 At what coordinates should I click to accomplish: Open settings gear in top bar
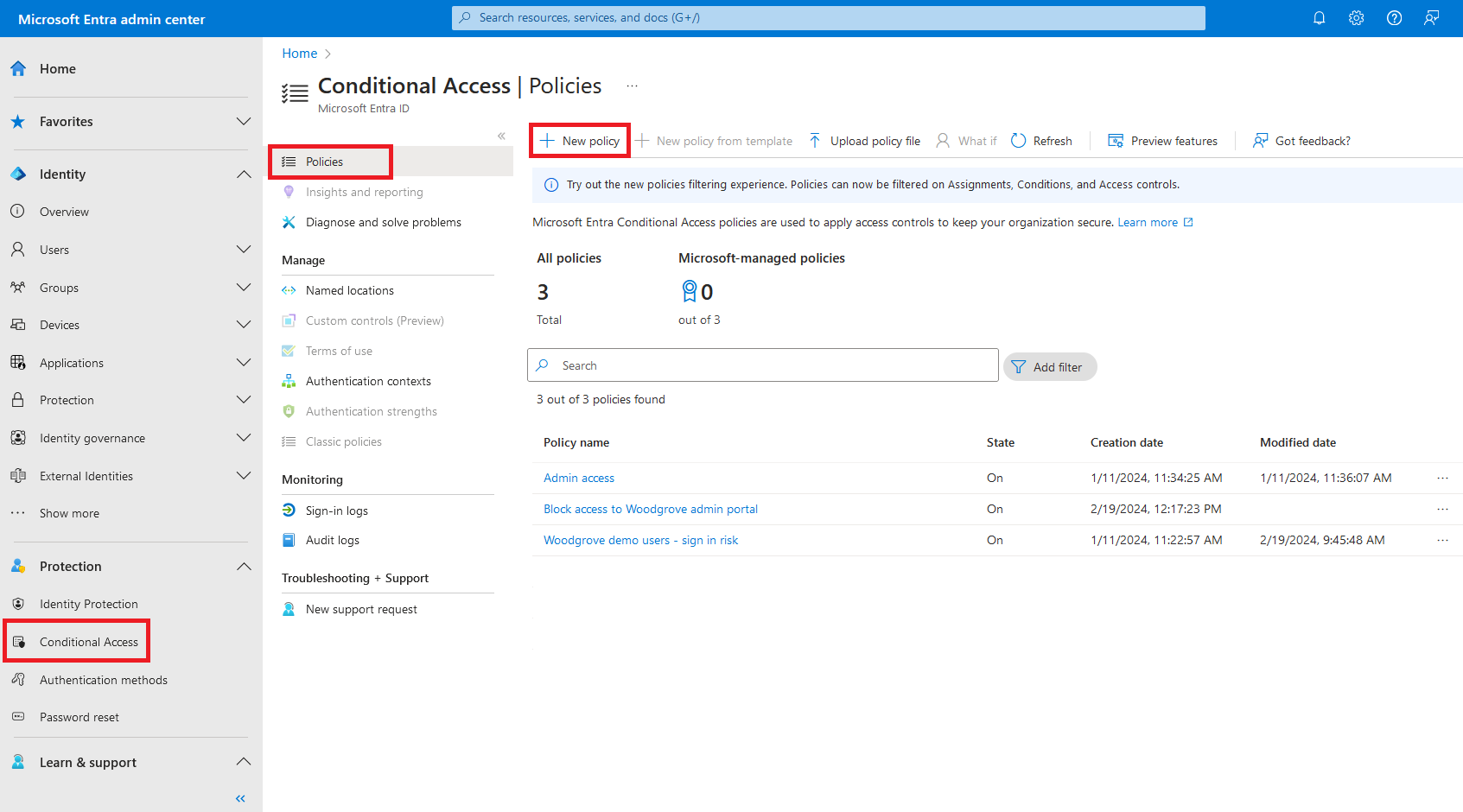pos(1356,18)
